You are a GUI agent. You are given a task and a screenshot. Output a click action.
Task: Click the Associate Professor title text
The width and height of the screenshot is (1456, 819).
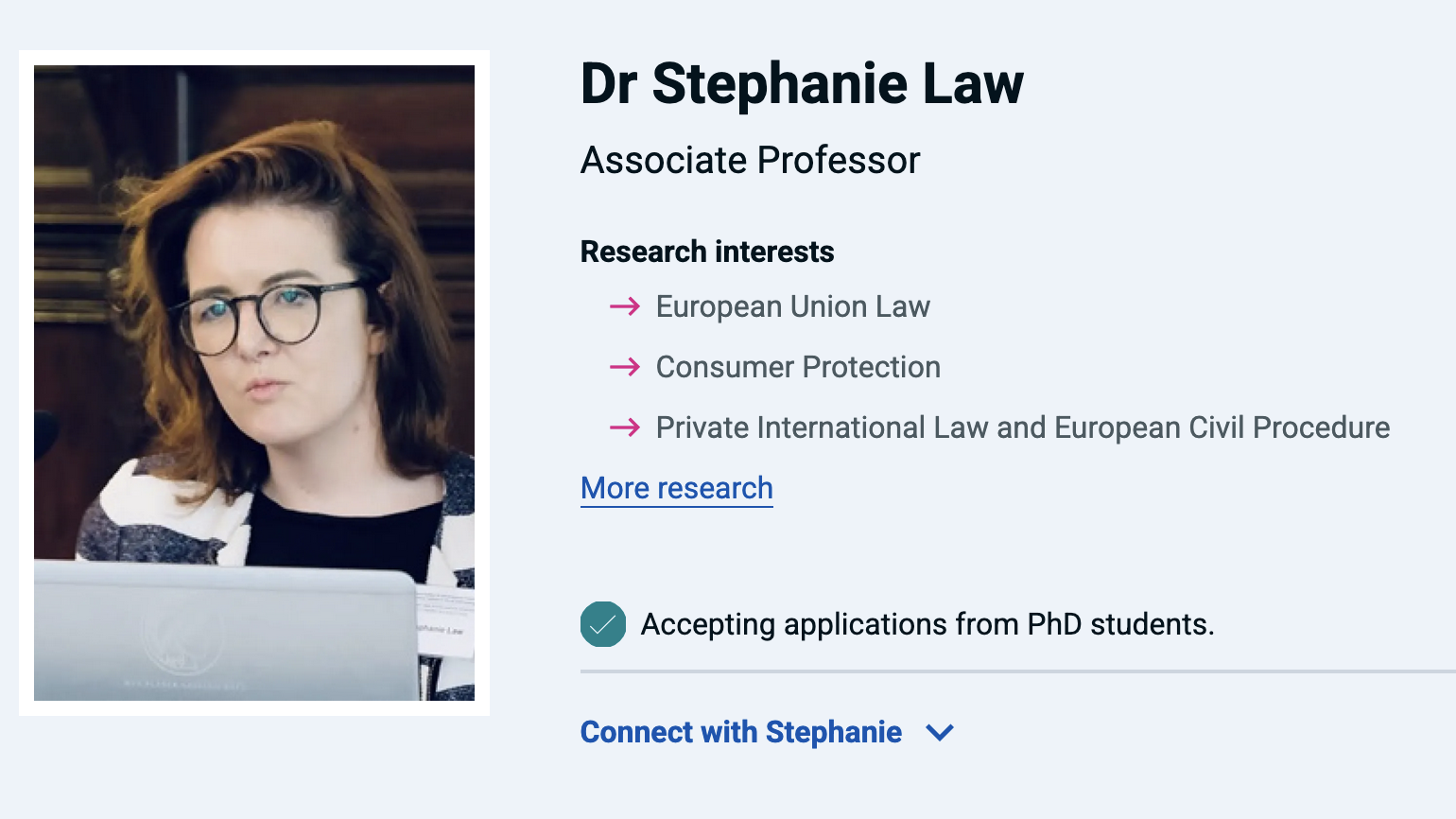(x=750, y=160)
